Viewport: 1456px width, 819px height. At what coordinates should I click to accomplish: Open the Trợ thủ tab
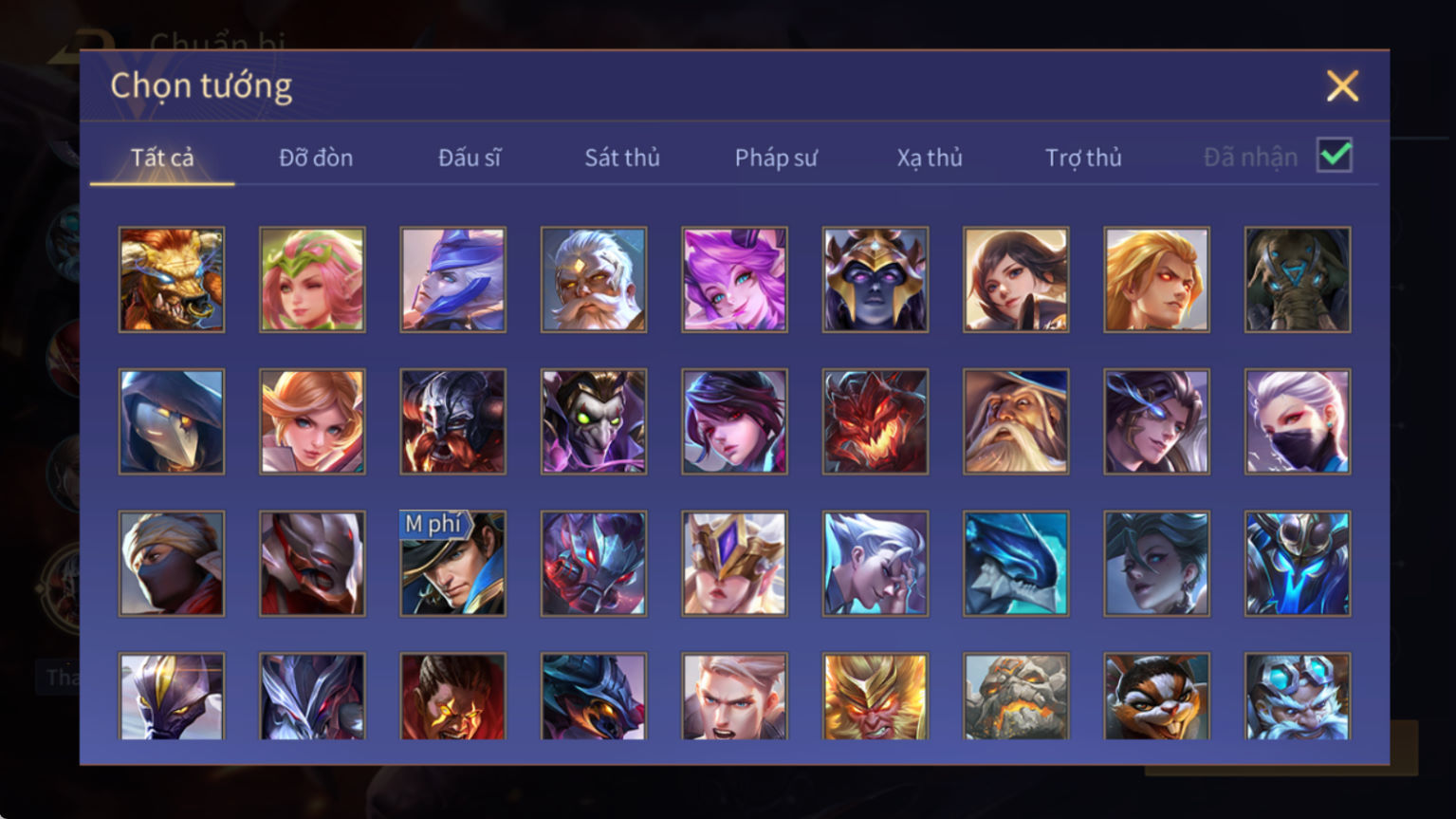click(x=1083, y=158)
